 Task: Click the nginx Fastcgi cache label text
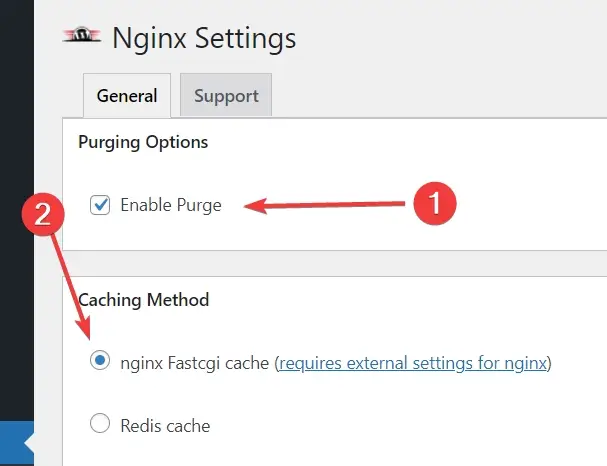pos(195,363)
